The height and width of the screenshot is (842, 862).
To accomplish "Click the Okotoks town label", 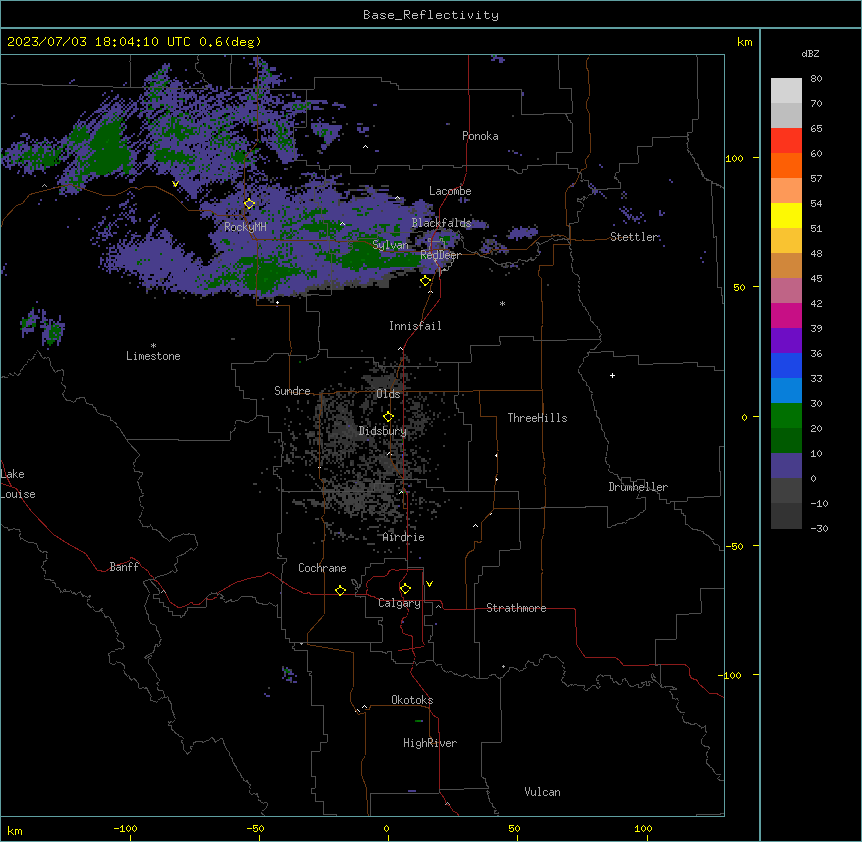I will 412,700.
